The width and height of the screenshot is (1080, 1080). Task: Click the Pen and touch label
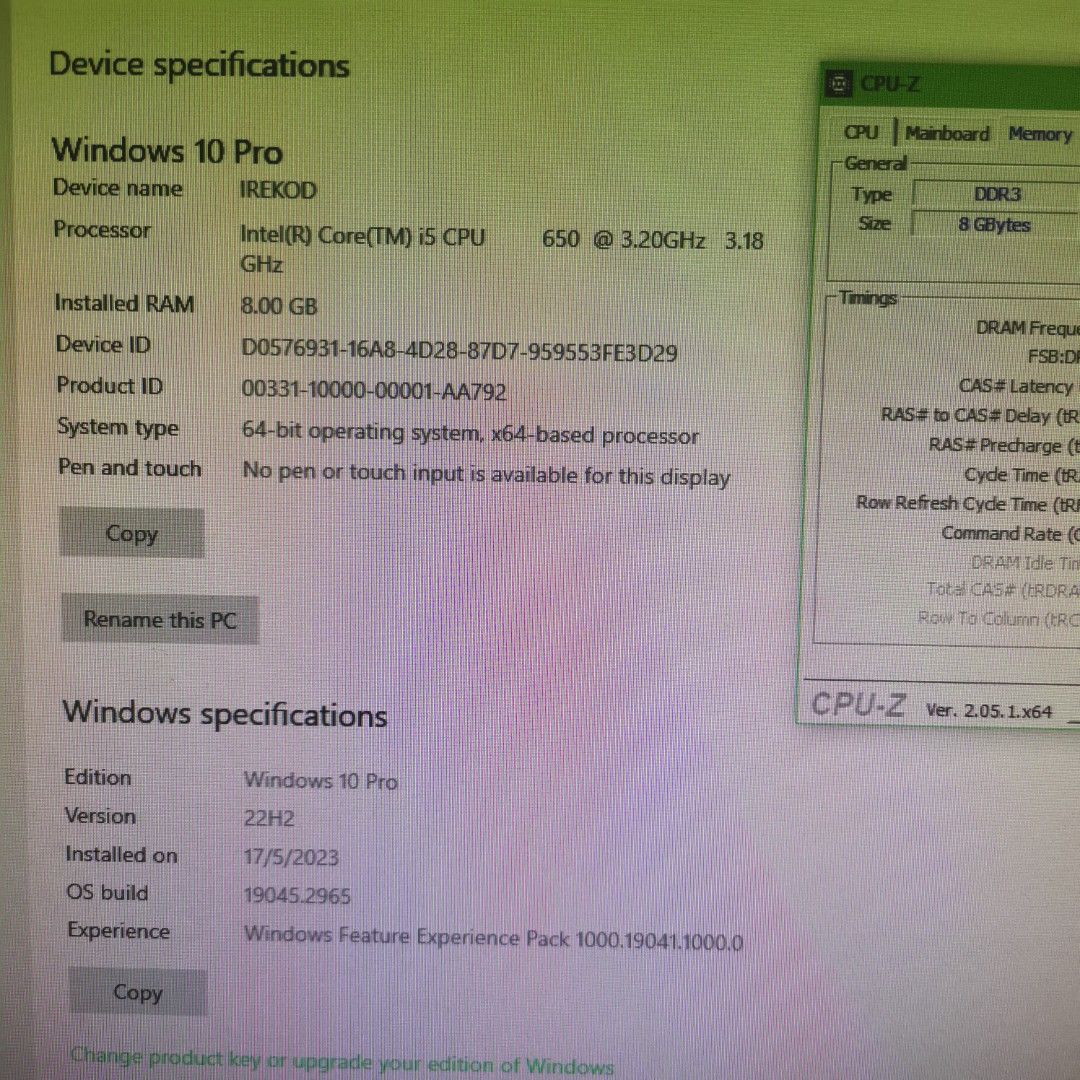tap(129, 468)
